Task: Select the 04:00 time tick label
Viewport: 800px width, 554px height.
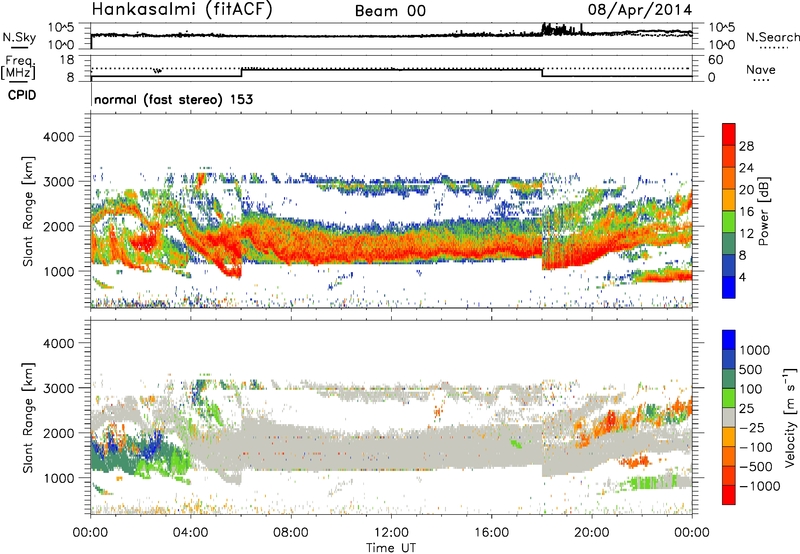Action: 190,533
